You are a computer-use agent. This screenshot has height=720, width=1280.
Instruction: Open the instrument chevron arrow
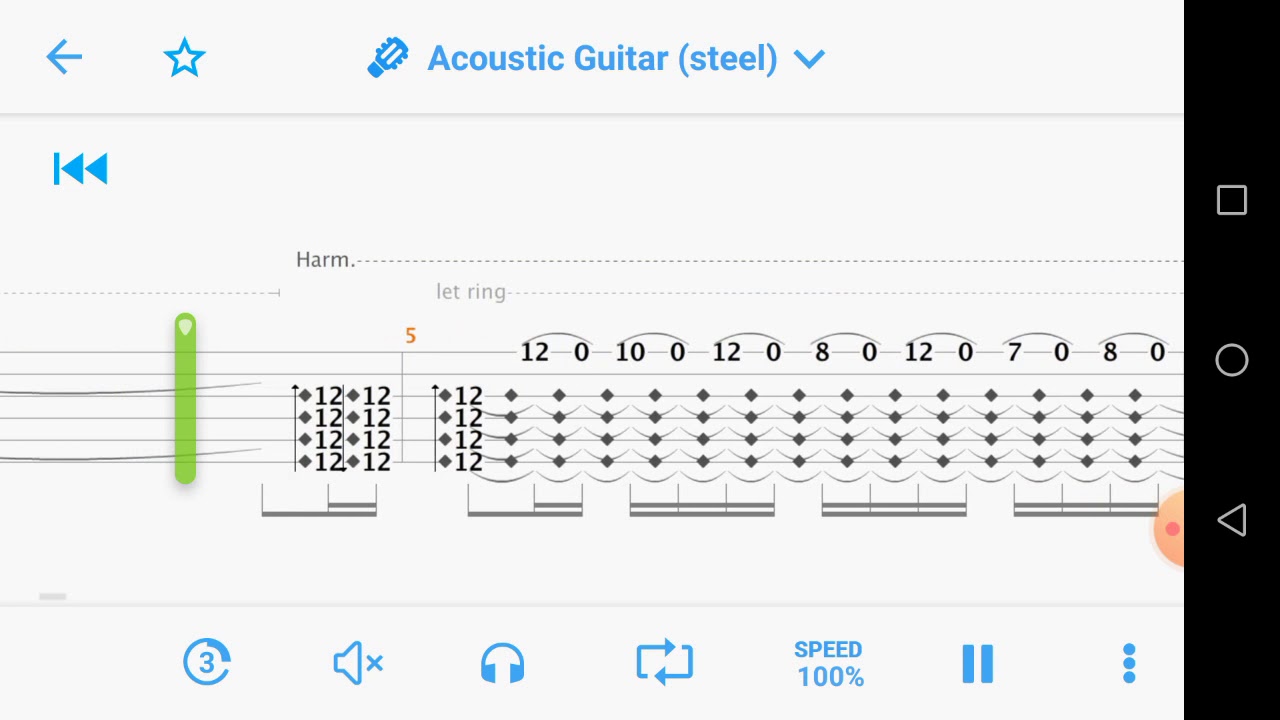[809, 59]
